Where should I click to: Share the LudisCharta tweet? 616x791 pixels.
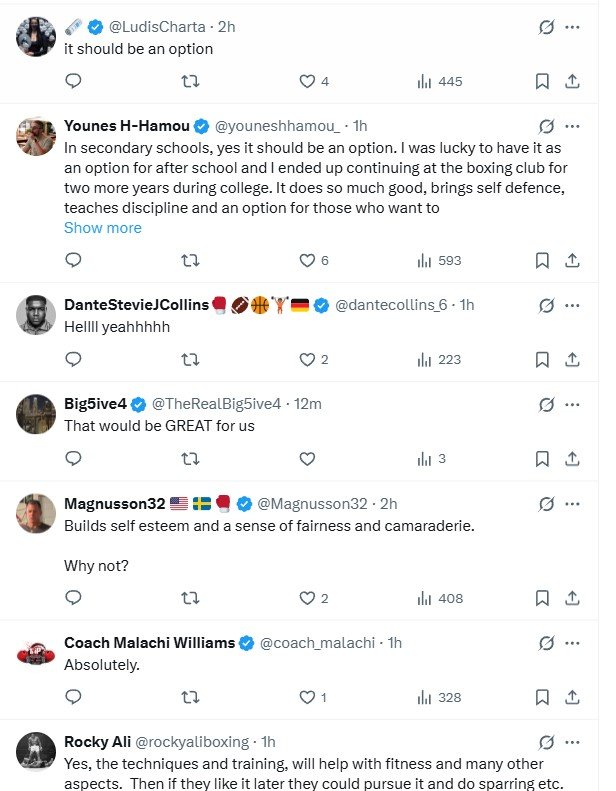point(572,81)
